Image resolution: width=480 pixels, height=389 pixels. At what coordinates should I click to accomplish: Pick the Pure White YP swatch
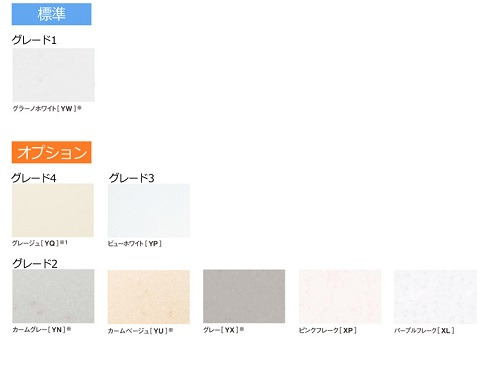pyautogui.click(x=149, y=211)
